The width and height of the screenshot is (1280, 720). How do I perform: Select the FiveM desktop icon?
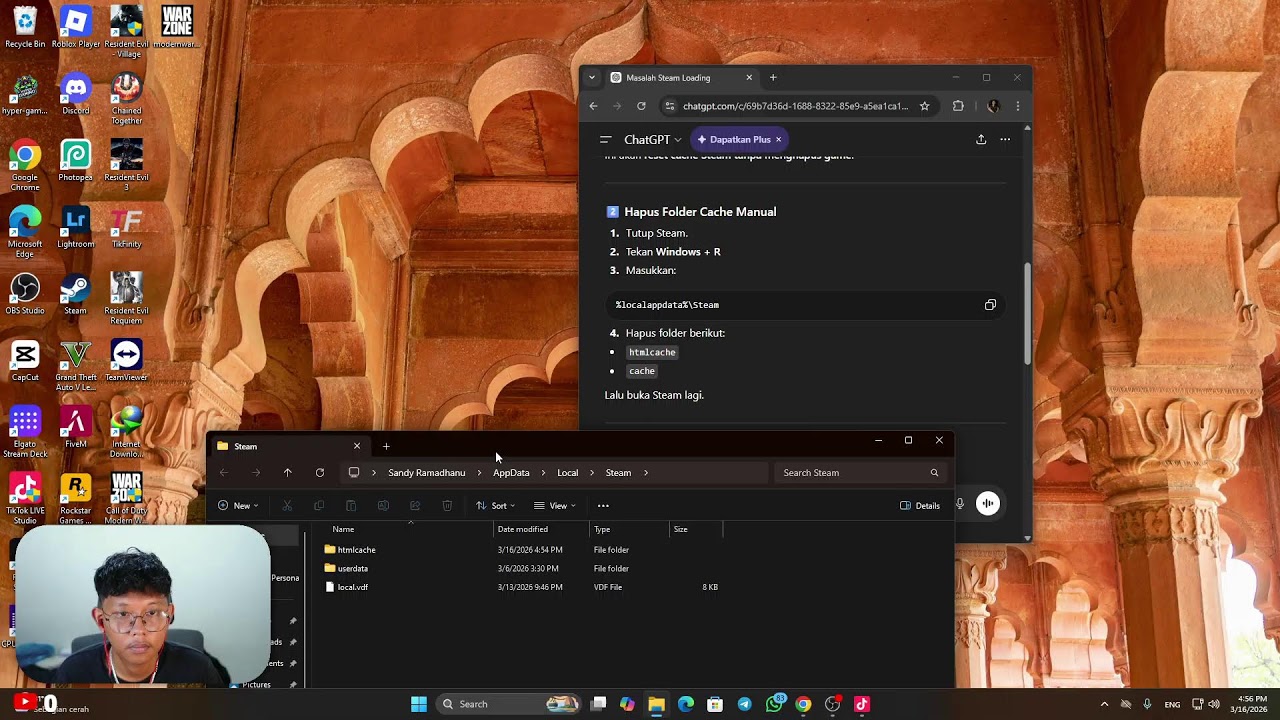coord(76,427)
